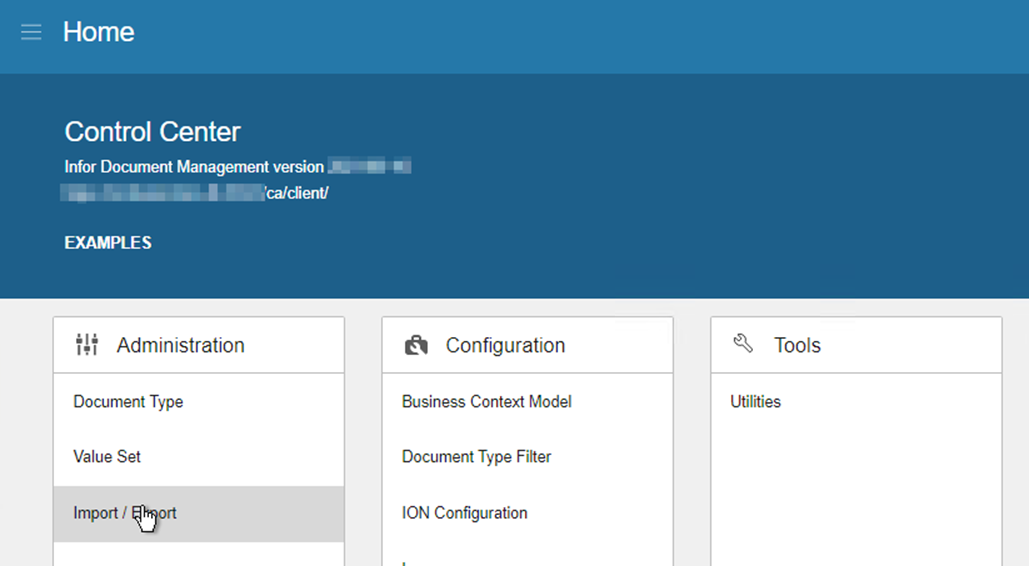Click the EXAMPLES label in banner
Image resolution: width=1029 pixels, height=566 pixels.
(x=108, y=243)
